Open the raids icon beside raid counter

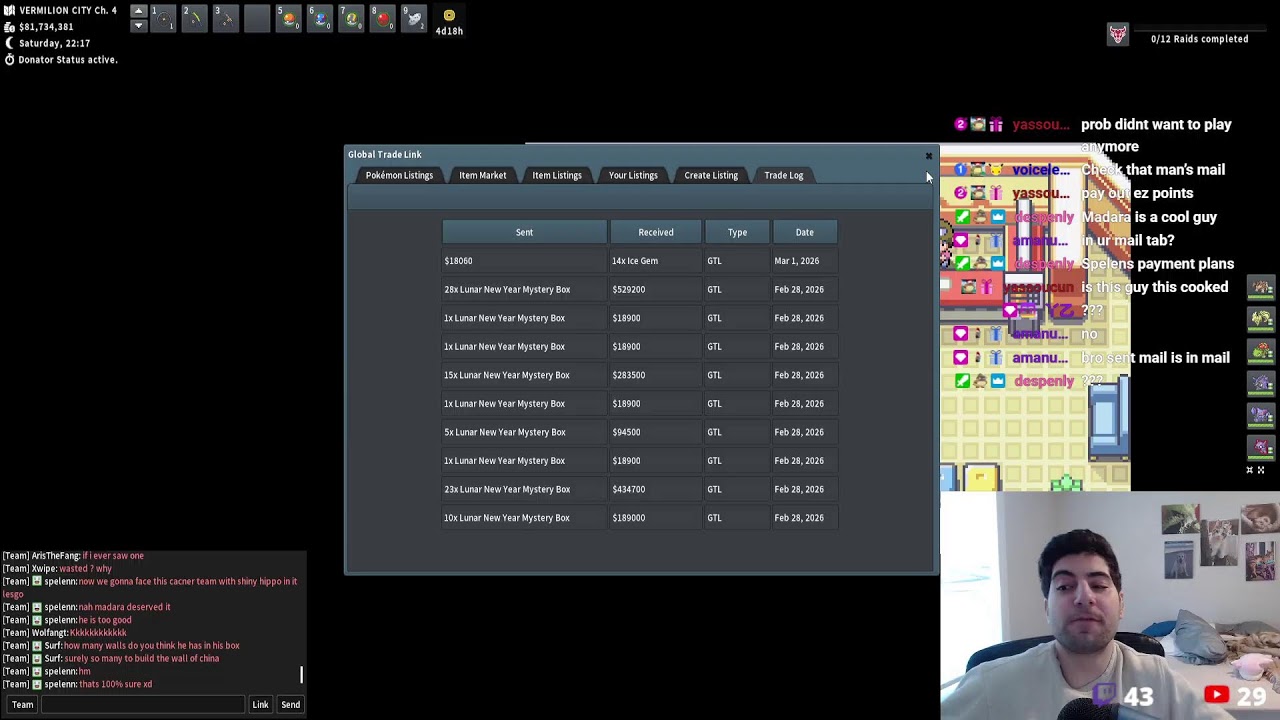coord(1118,35)
